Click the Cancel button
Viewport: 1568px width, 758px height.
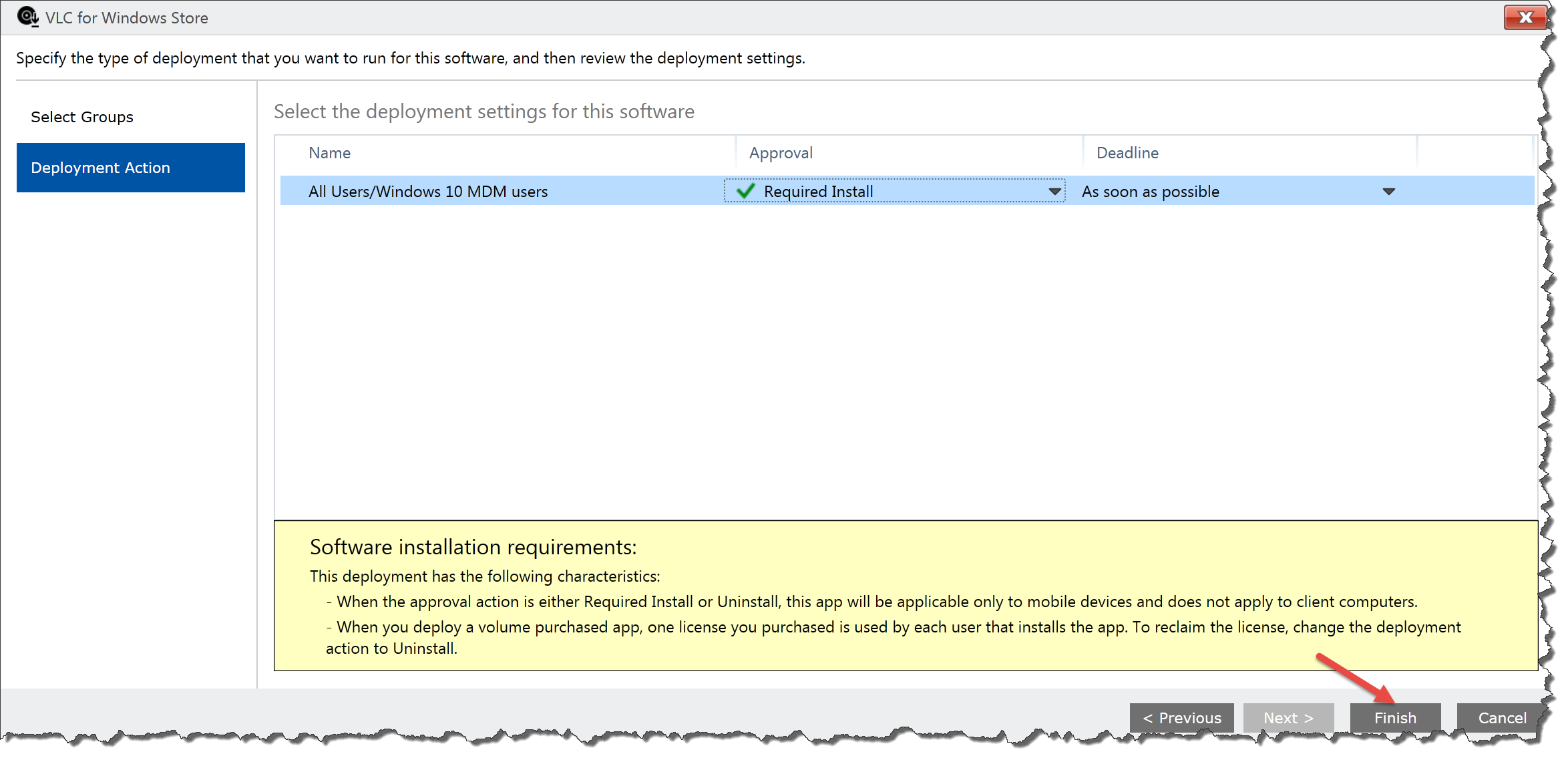[x=1501, y=717]
